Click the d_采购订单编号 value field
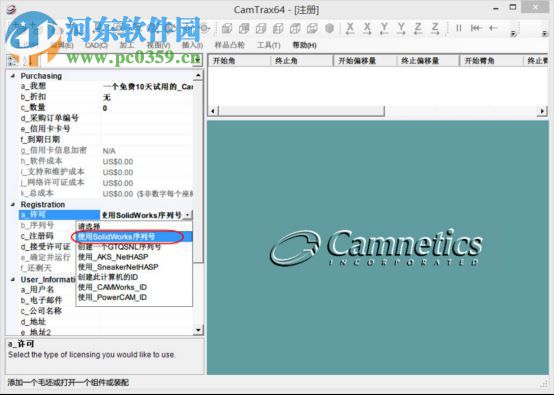The width and height of the screenshot is (554, 395). (x=147, y=118)
